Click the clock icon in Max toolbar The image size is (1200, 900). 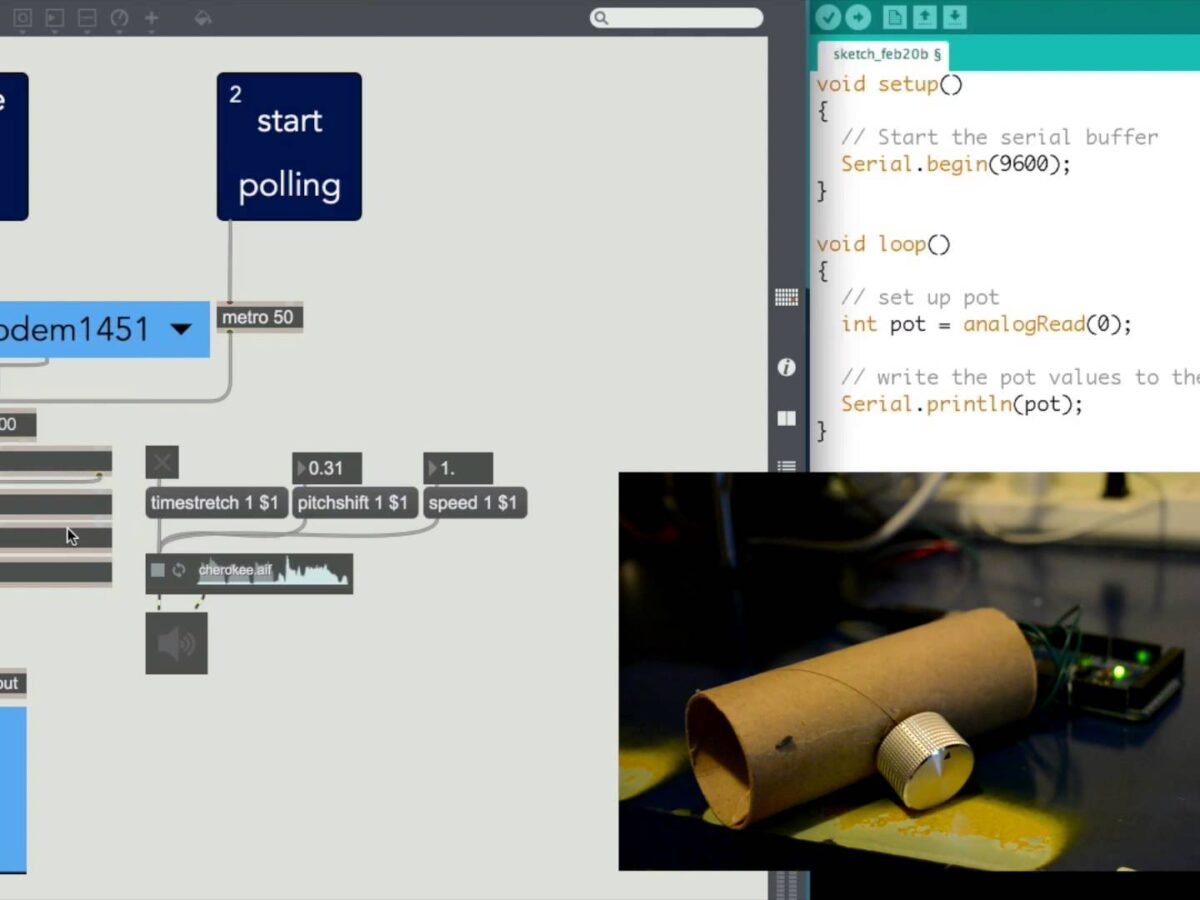click(x=119, y=18)
